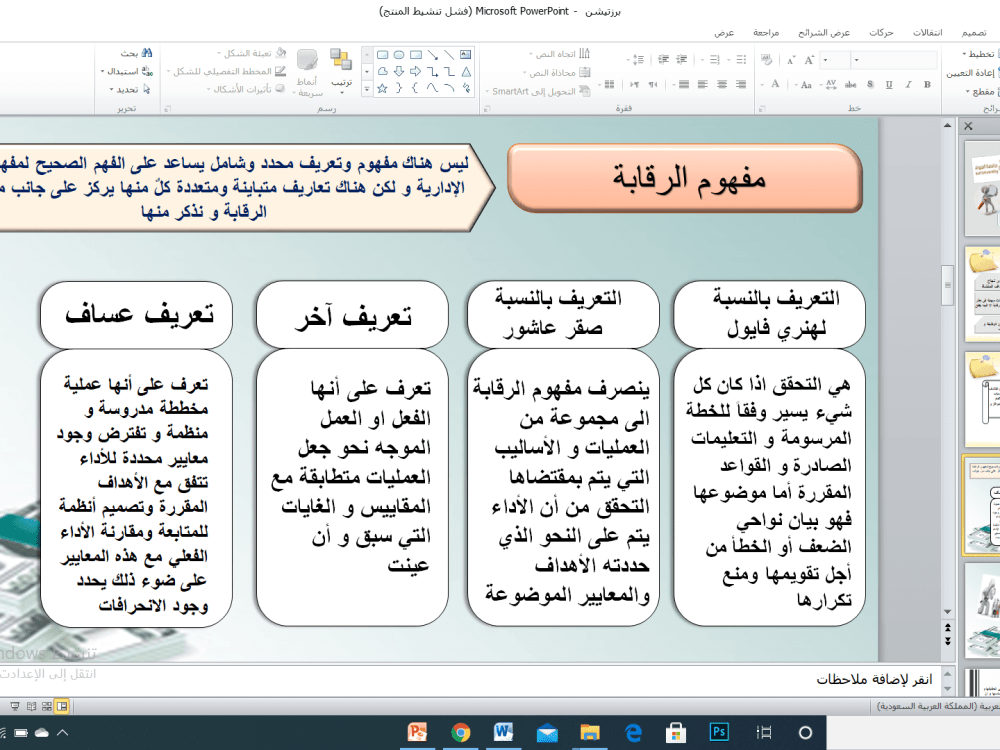Image resolution: width=1000 pixels, height=750 pixels.
Task: Select the Curve line shape
Action: click(432, 89)
